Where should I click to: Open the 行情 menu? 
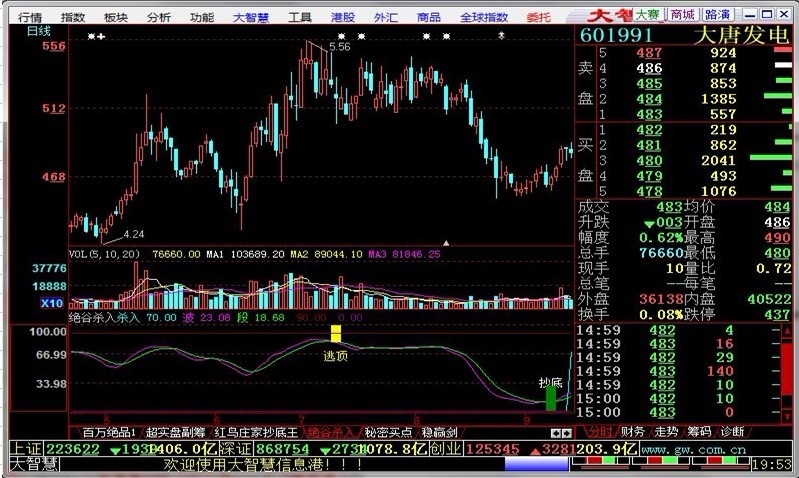(x=30, y=17)
